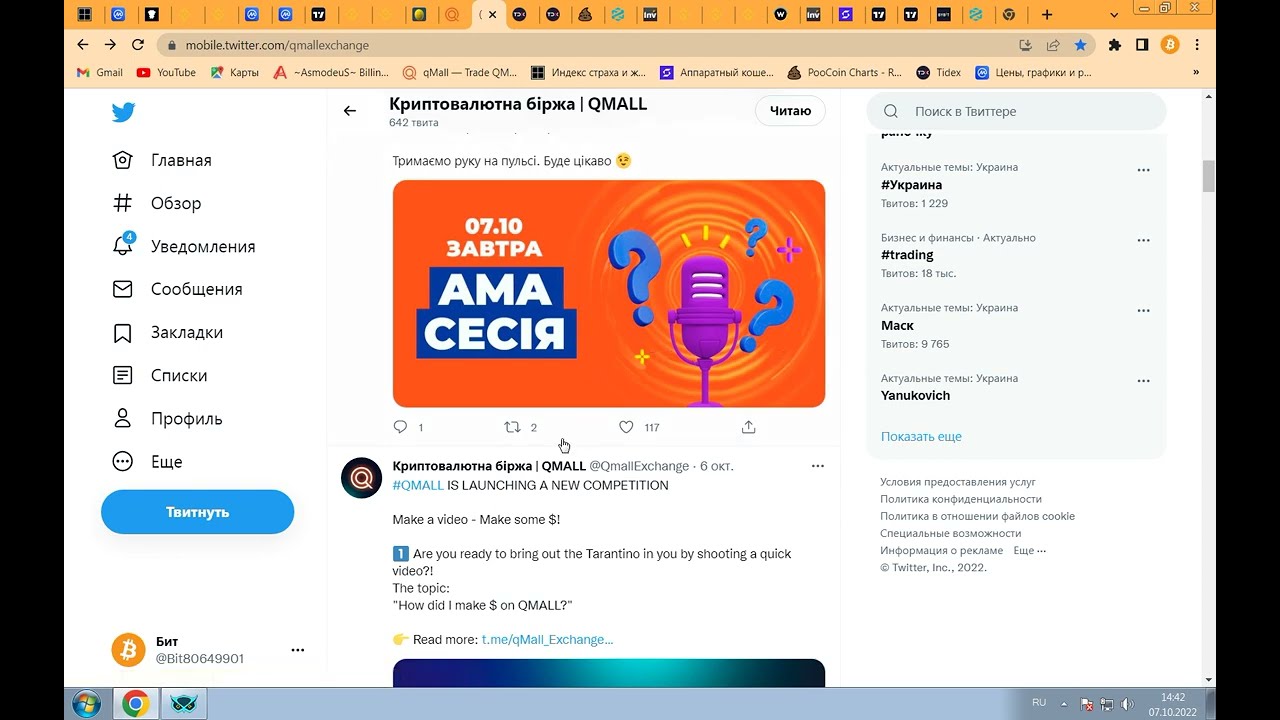Open Обзор hashtag explore icon
This screenshot has width=1280, height=720.
tap(122, 203)
